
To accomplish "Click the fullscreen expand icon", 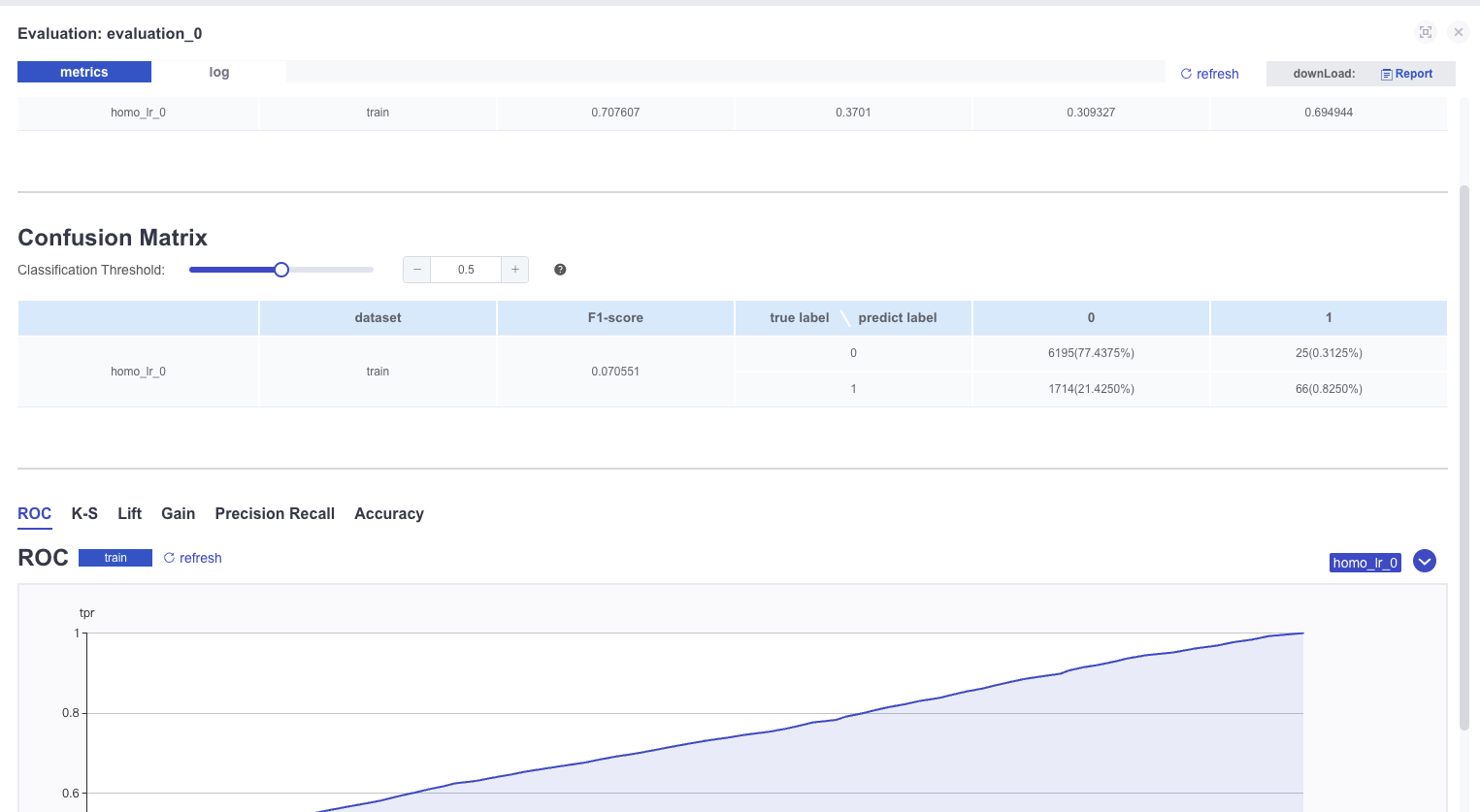I will [1425, 32].
